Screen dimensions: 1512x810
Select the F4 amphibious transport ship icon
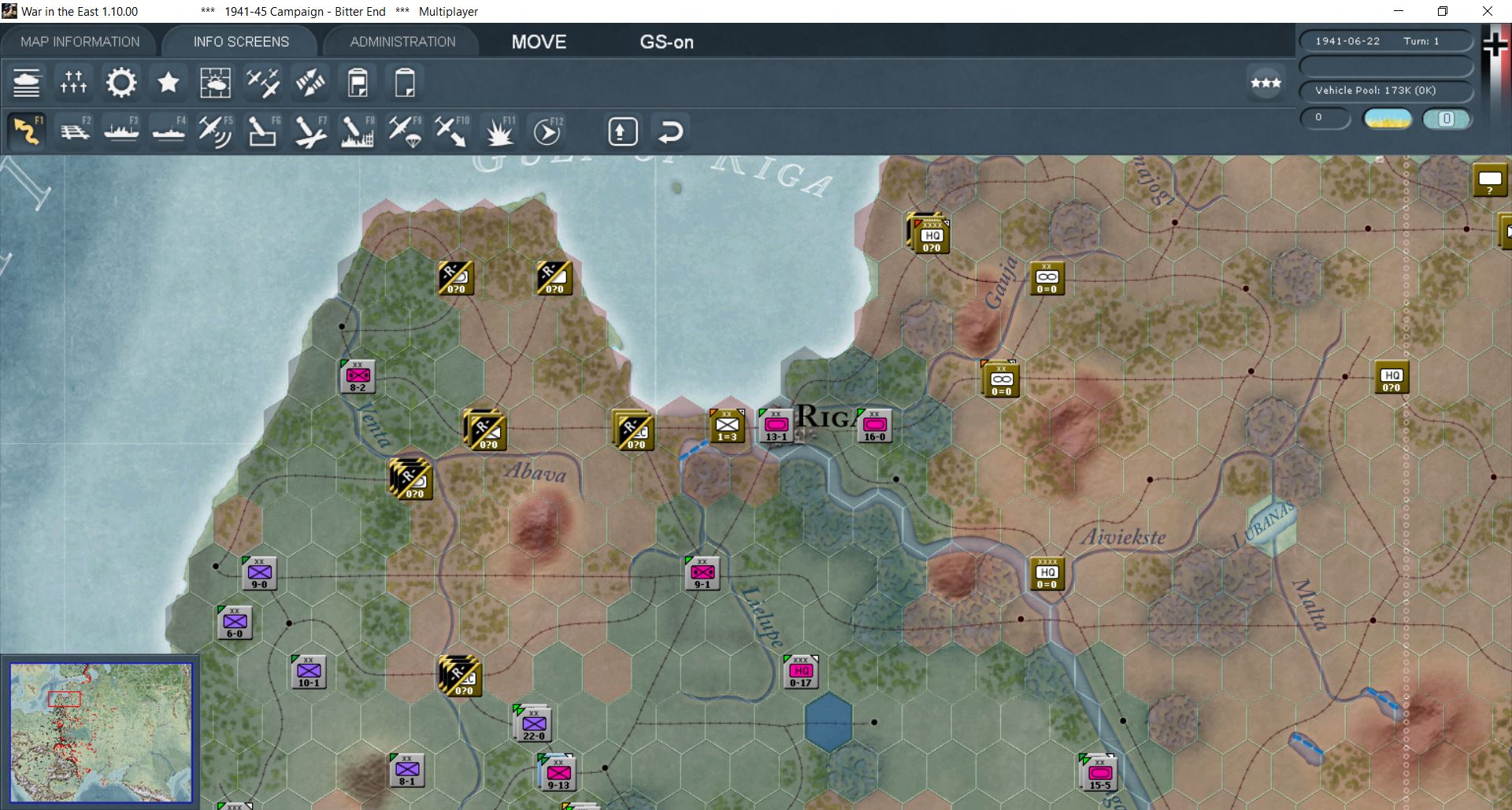pos(169,131)
